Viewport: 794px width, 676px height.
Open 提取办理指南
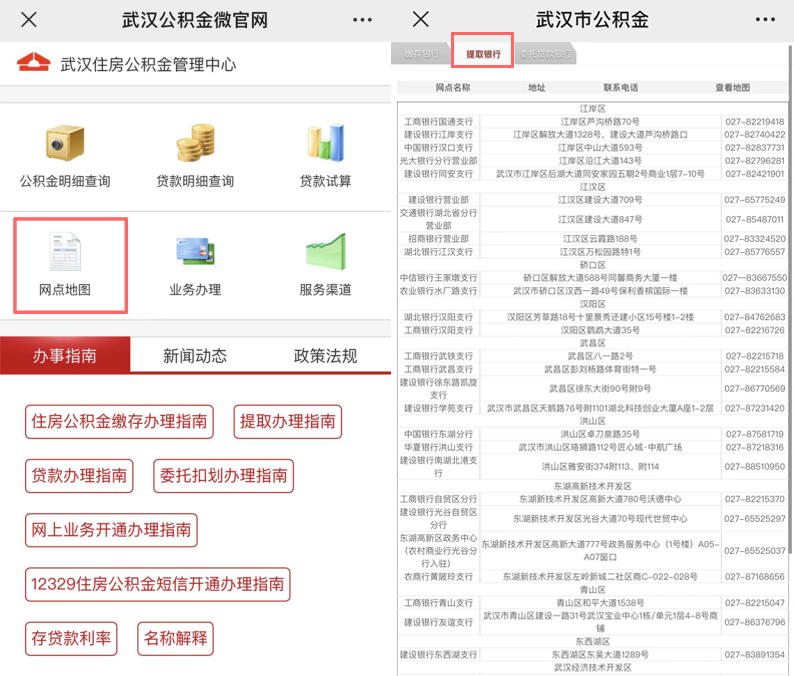tap(288, 421)
